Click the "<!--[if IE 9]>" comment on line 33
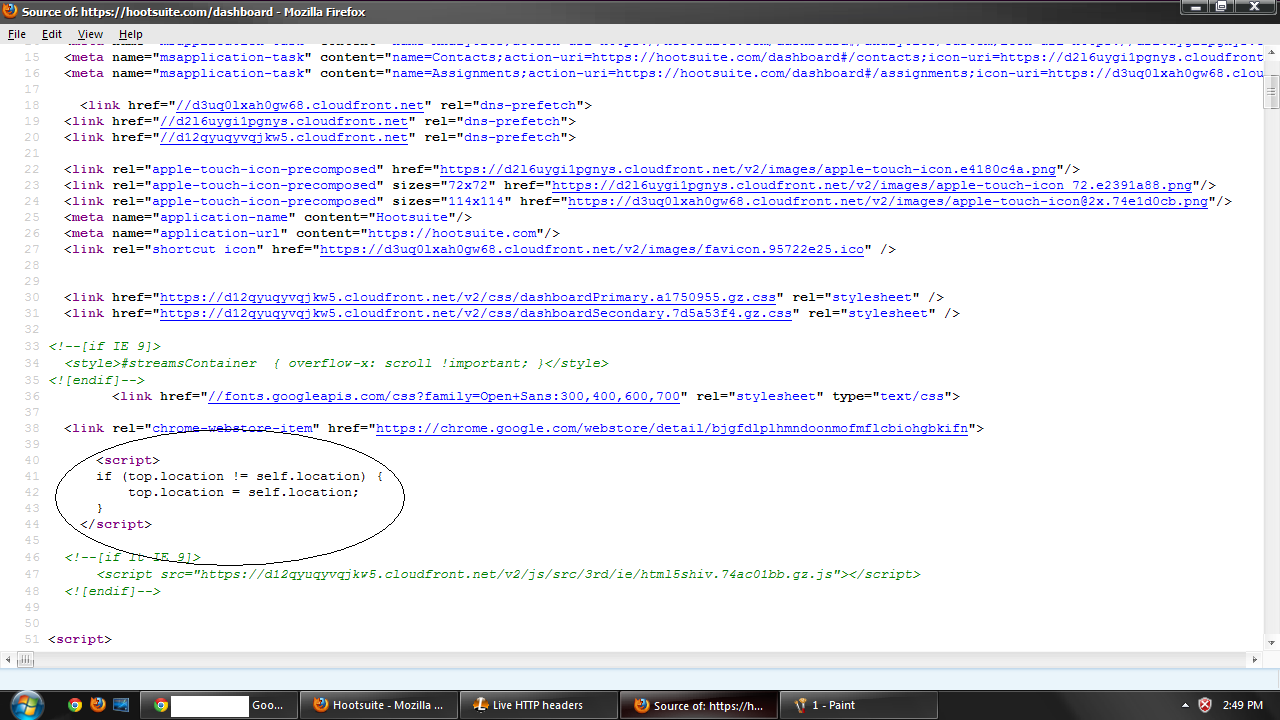 (104, 346)
